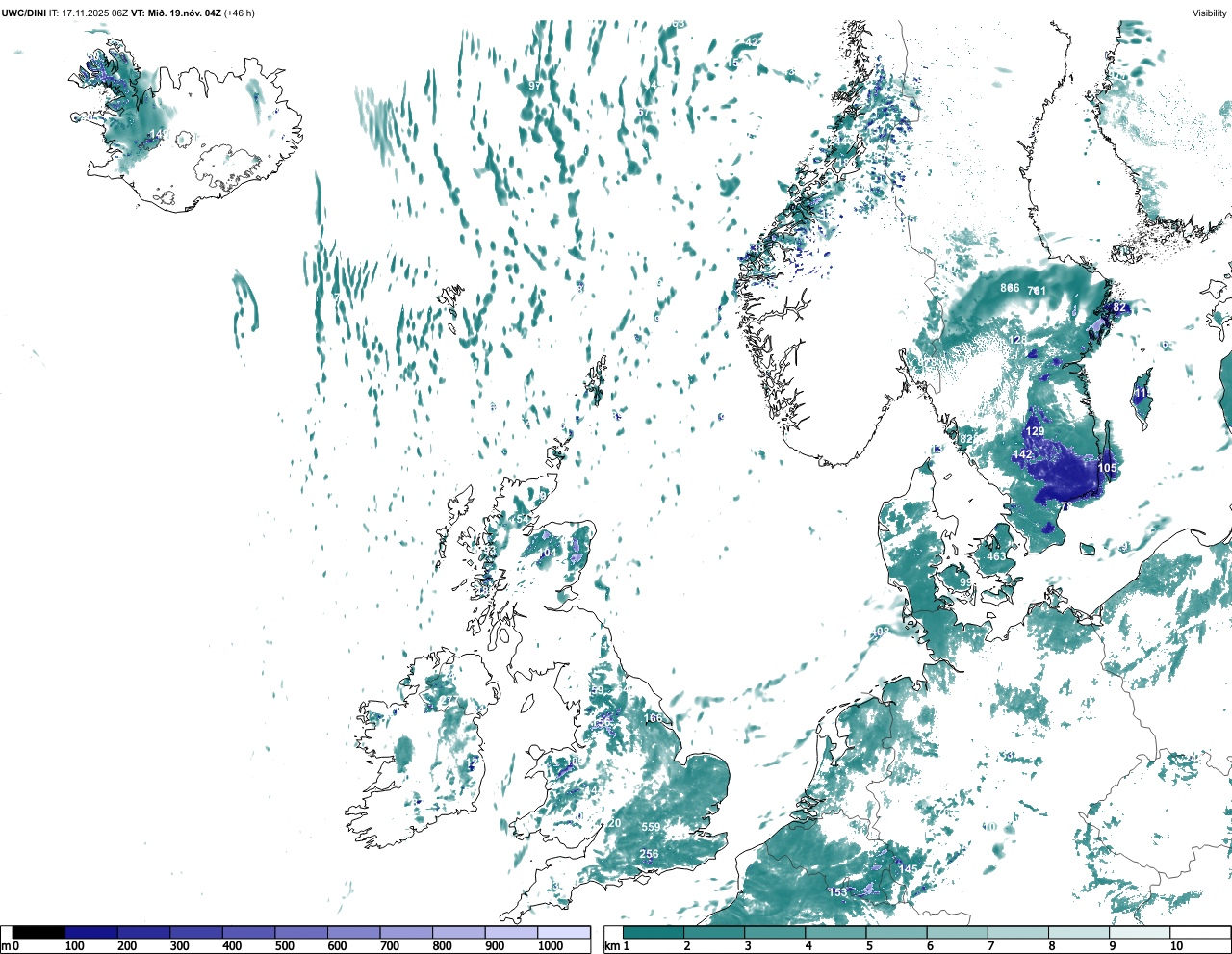Click the 5–6 km teal legend swatch

(x=897, y=932)
